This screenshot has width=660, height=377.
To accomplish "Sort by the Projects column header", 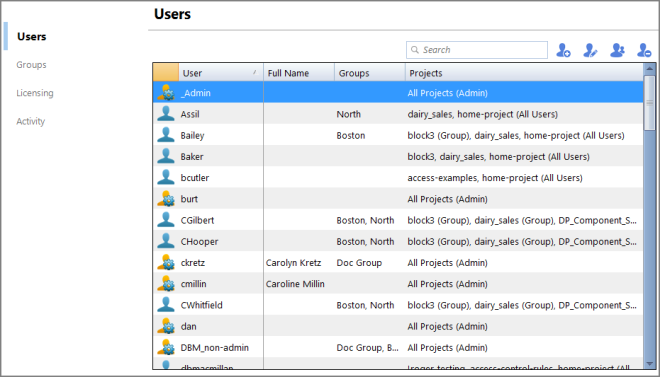I will tap(524, 73).
